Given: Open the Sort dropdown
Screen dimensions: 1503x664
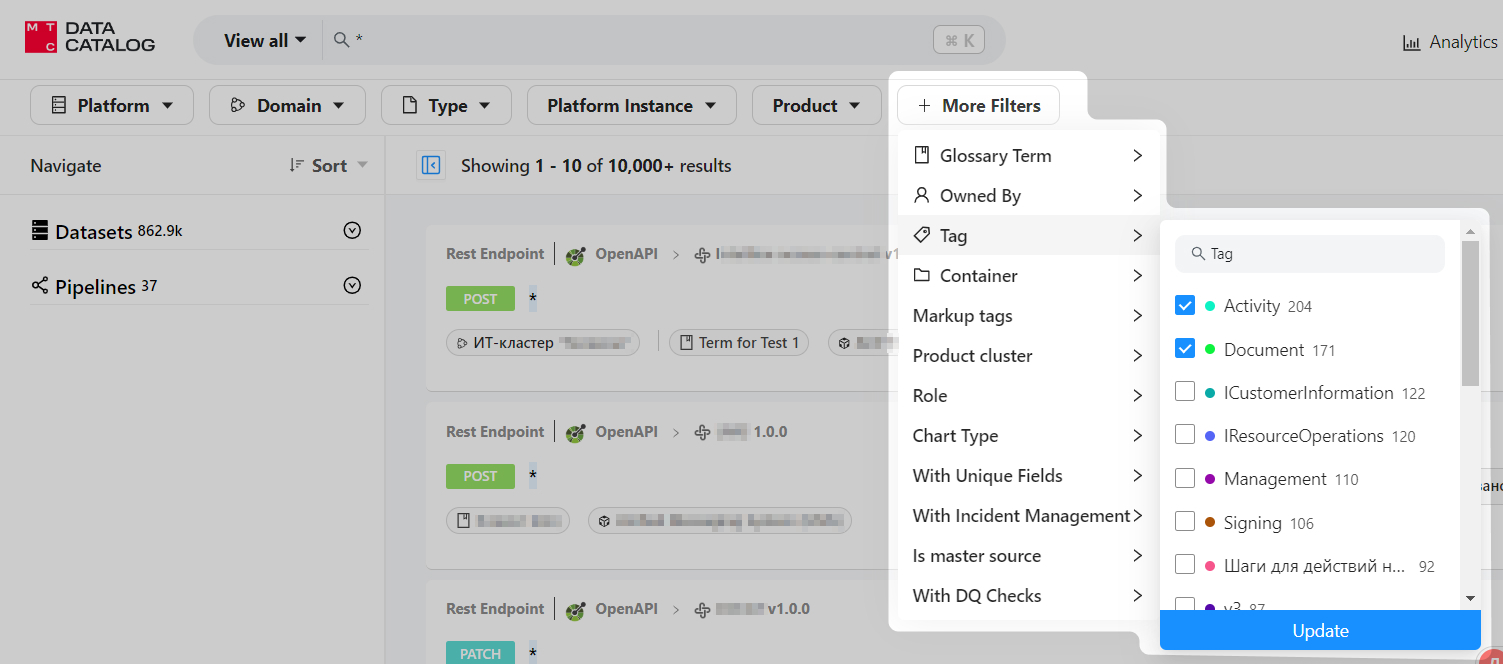Looking at the screenshot, I should point(327,165).
